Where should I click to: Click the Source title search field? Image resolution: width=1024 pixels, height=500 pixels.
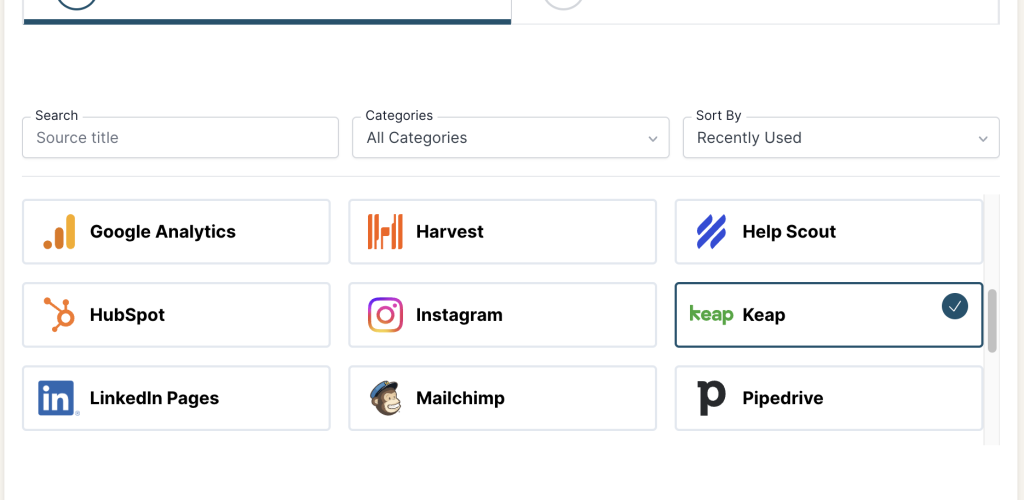tap(180, 138)
